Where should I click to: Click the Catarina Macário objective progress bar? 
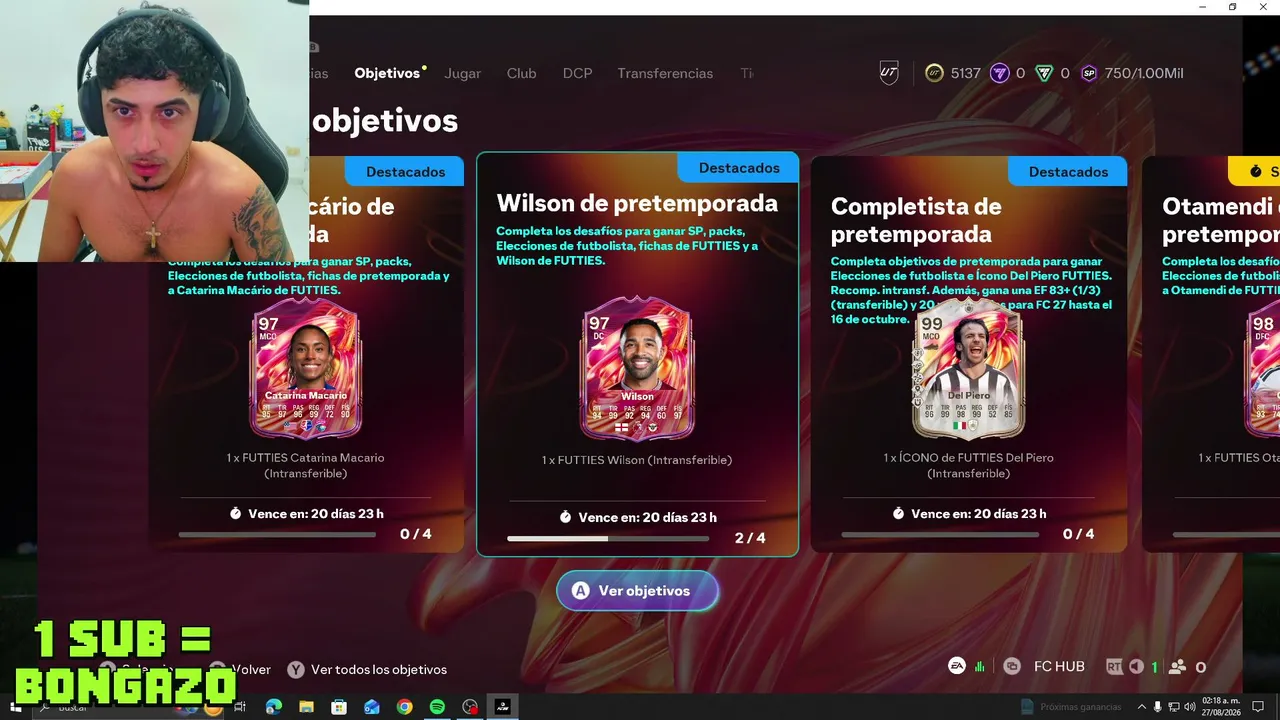point(278,534)
